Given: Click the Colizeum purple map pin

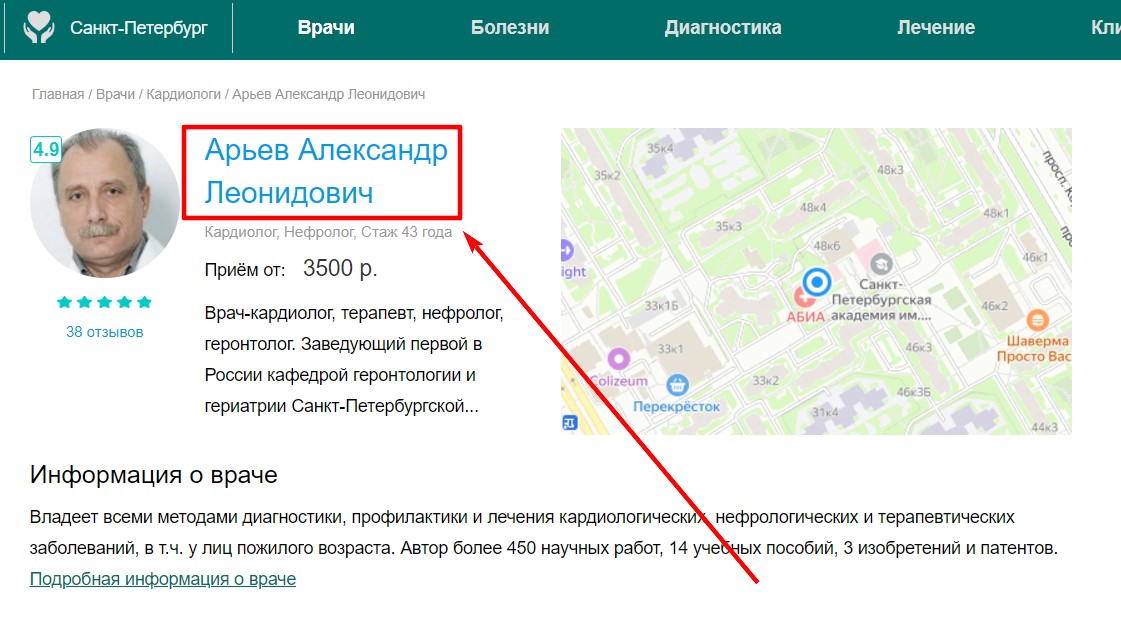Looking at the screenshot, I should click(x=619, y=358).
